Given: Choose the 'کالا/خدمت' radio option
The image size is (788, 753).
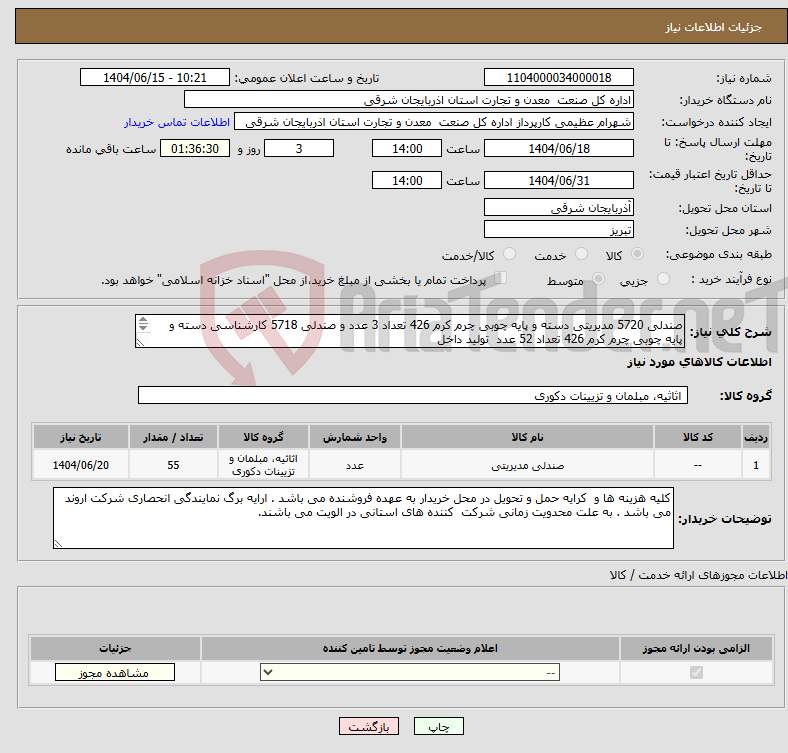Looking at the screenshot, I should [x=509, y=255].
